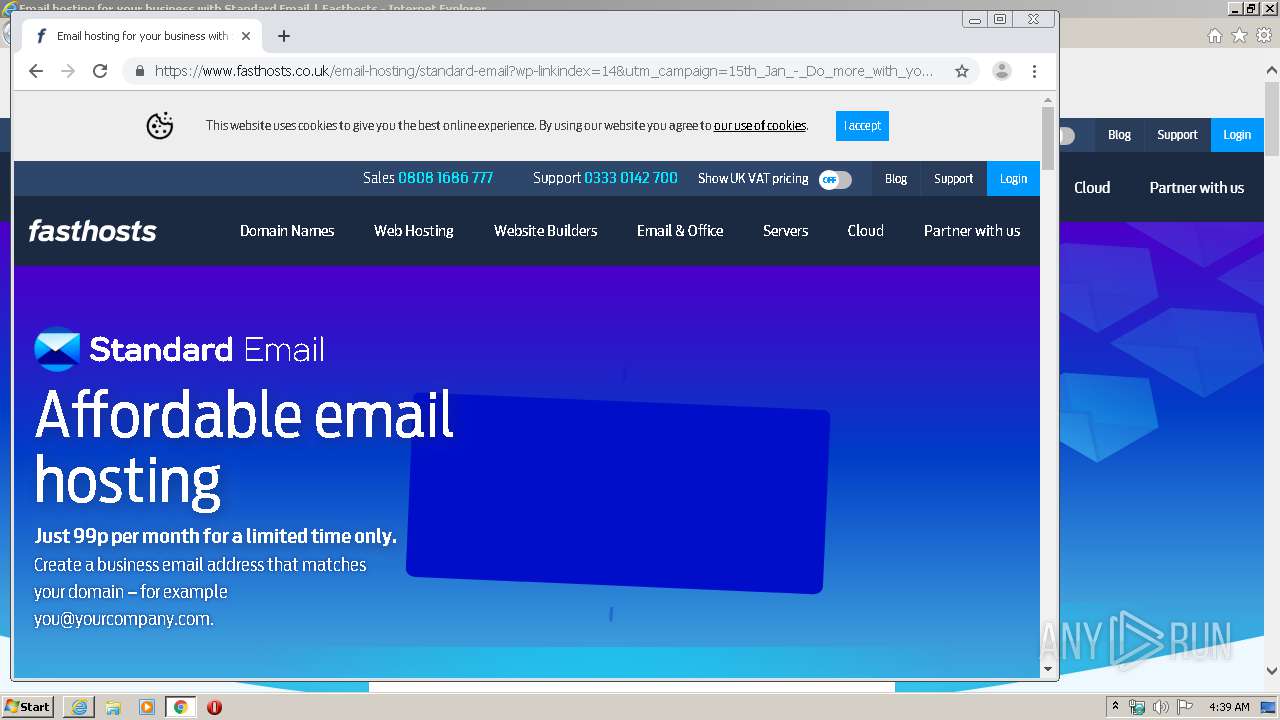Click the tray network icon
Image resolution: width=1280 pixels, height=720 pixels.
[1137, 707]
